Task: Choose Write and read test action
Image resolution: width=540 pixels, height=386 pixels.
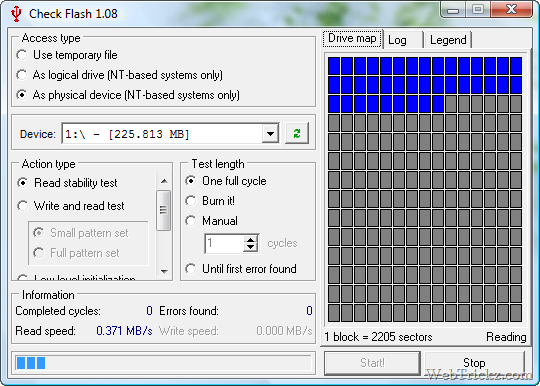Action: [x=71, y=206]
